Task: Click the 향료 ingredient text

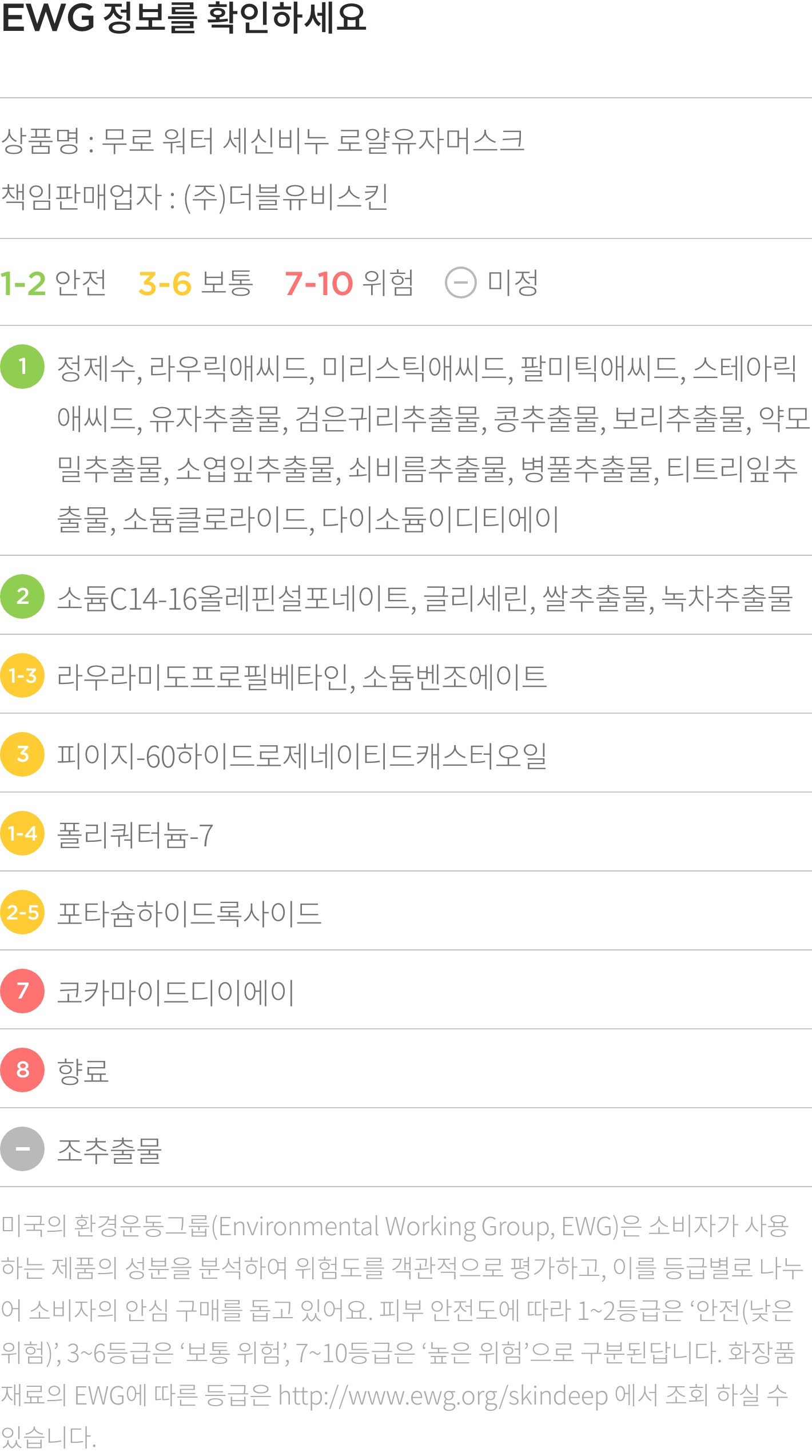Action: coord(83,1071)
